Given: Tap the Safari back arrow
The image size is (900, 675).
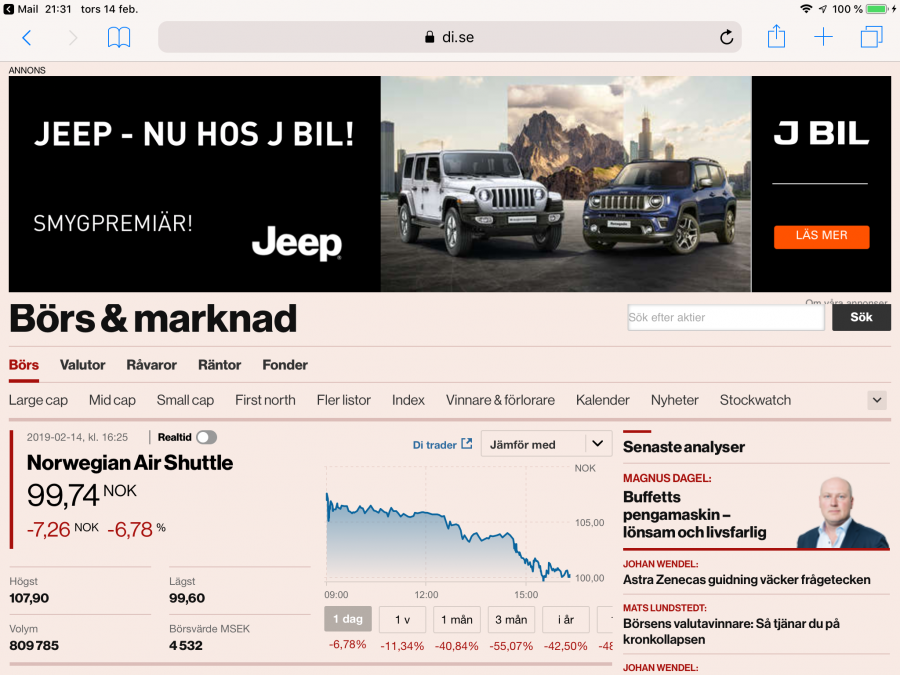Looking at the screenshot, I should (27, 38).
